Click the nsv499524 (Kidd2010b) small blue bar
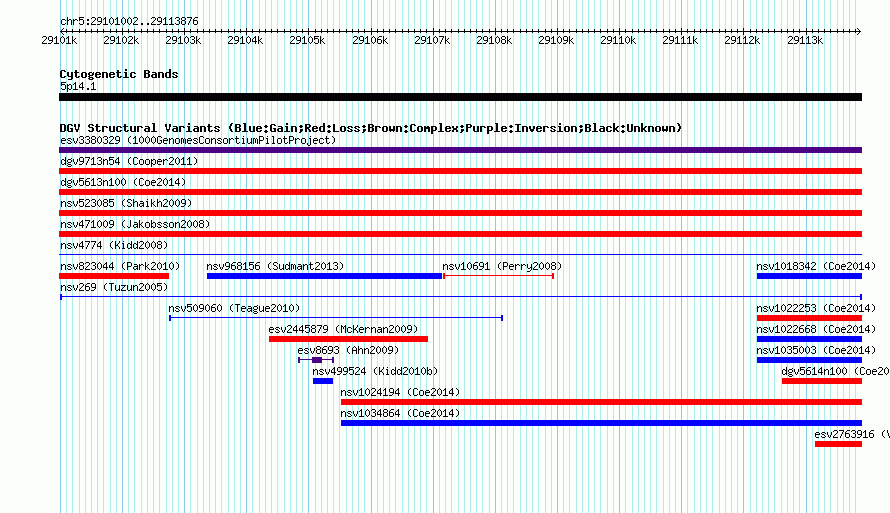Image resolution: width=890 pixels, height=513 pixels. pos(323,381)
